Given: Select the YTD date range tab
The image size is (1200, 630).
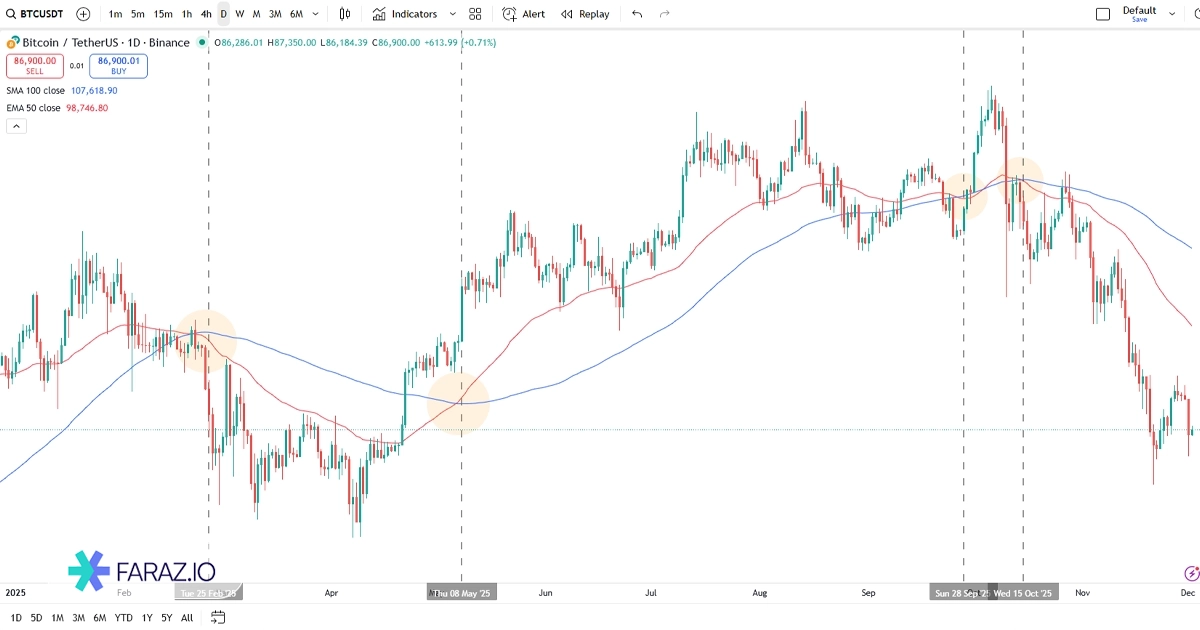Looking at the screenshot, I should tap(124, 618).
